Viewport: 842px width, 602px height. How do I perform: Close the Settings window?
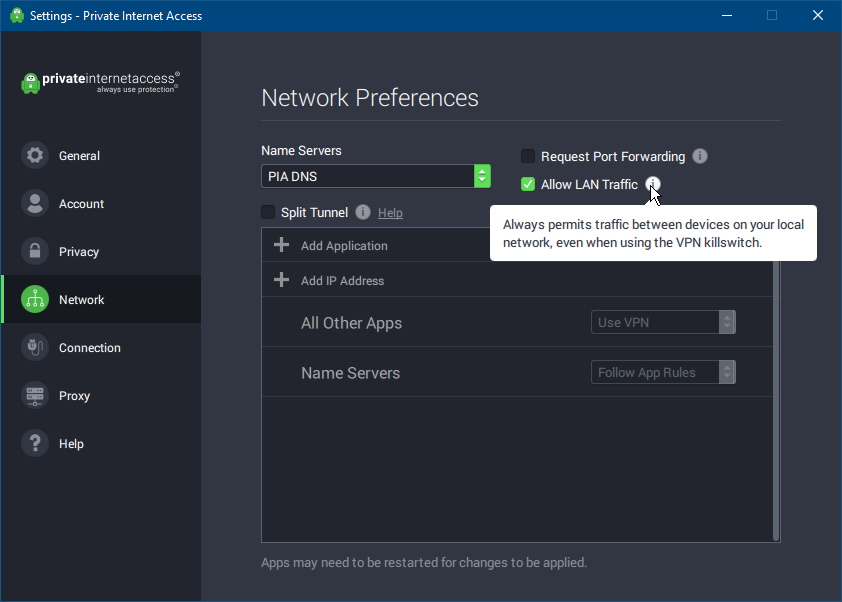tap(817, 15)
